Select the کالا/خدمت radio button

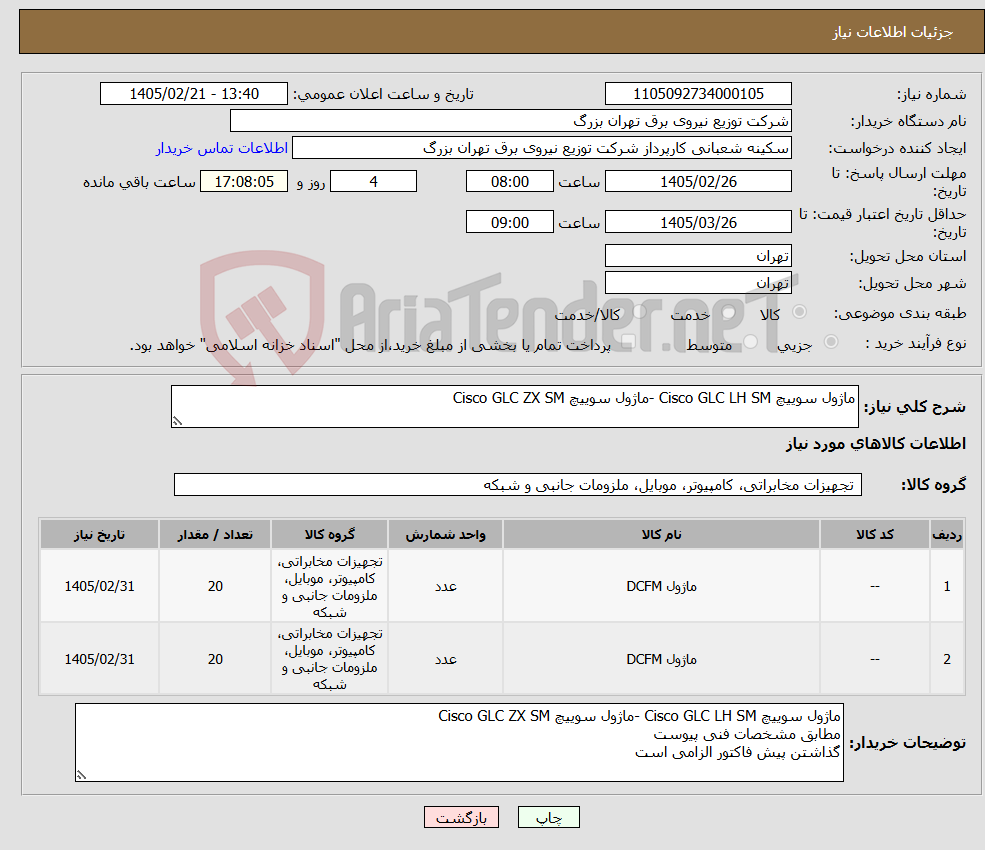click(639, 312)
